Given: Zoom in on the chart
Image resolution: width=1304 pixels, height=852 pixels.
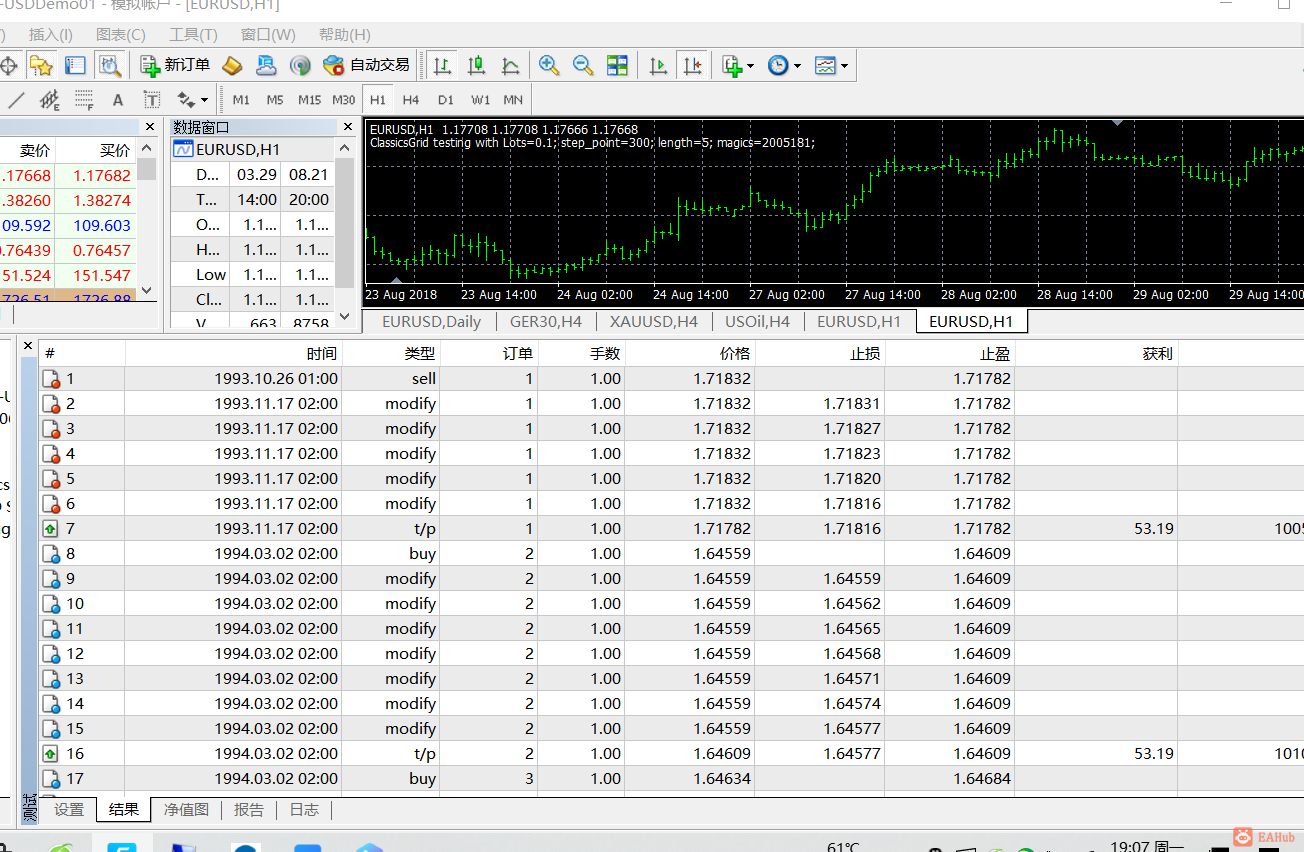Looking at the screenshot, I should click(x=548, y=66).
